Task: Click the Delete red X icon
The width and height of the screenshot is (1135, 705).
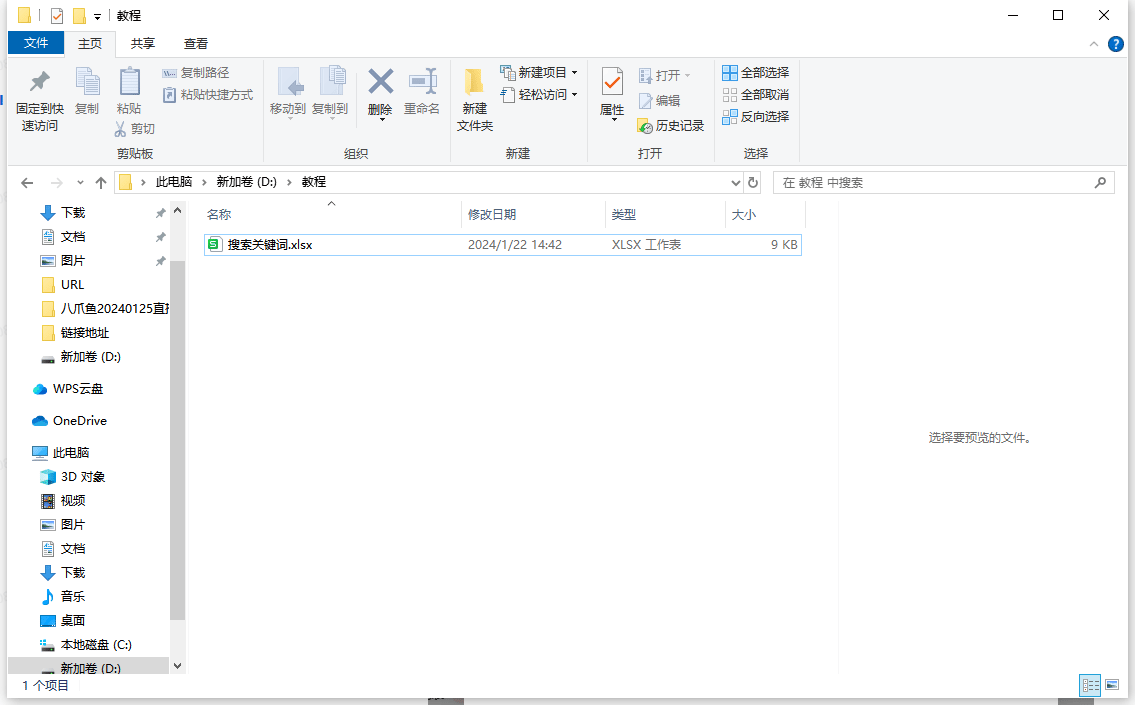Action: (x=380, y=82)
